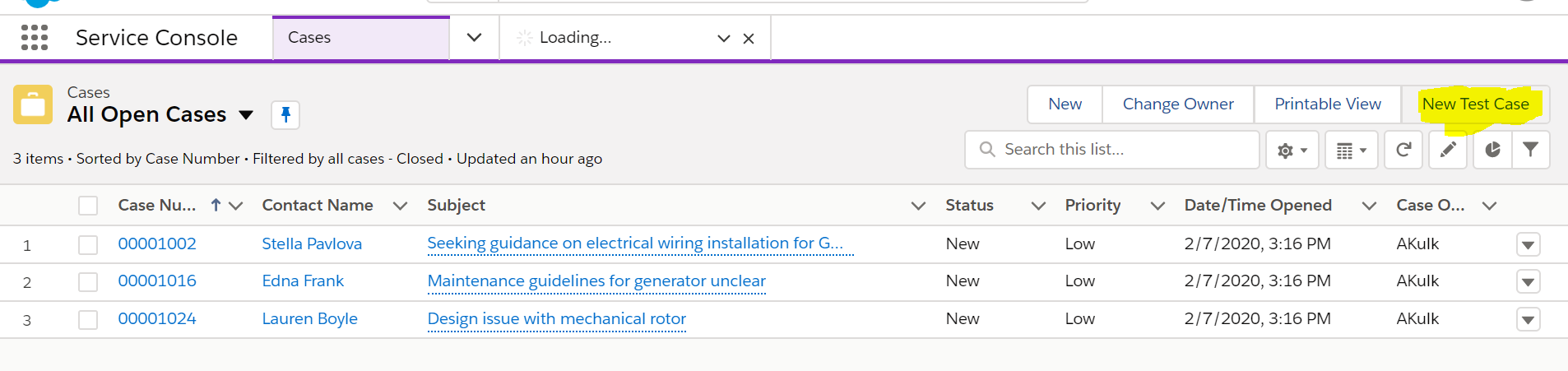Refresh the cases list

(1403, 150)
